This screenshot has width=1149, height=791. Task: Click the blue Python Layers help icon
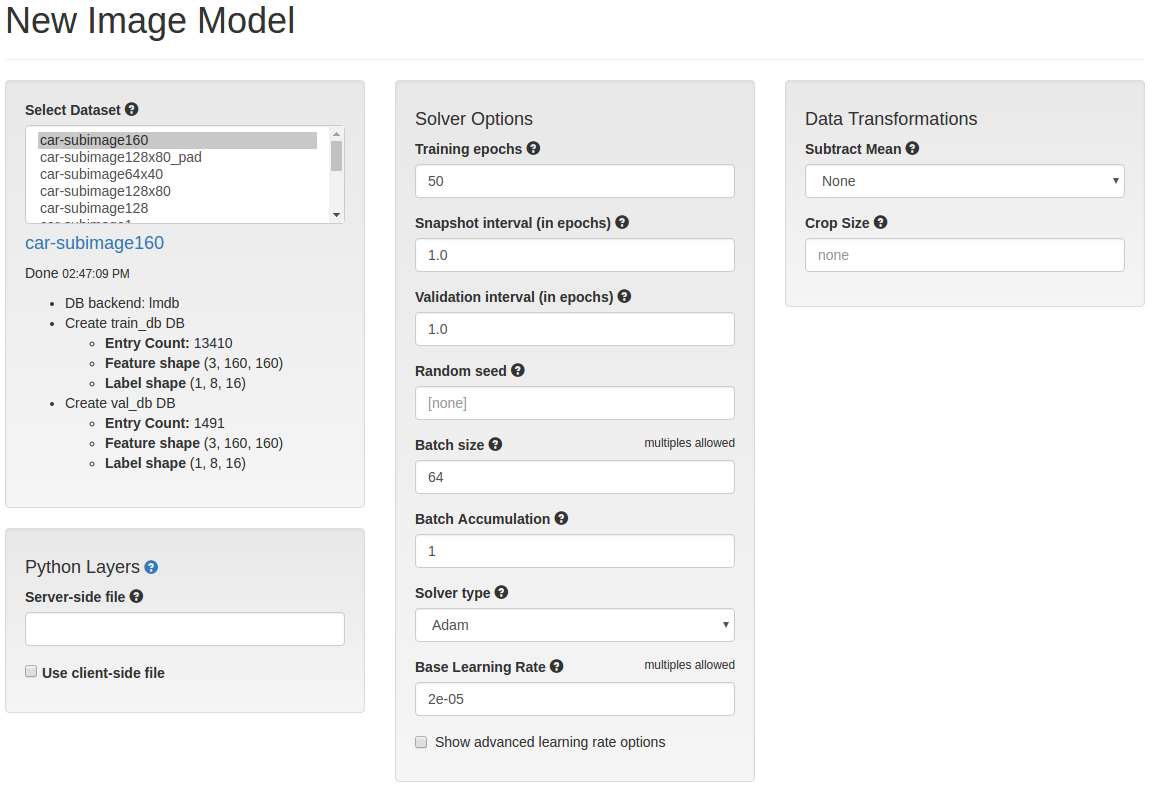click(151, 567)
